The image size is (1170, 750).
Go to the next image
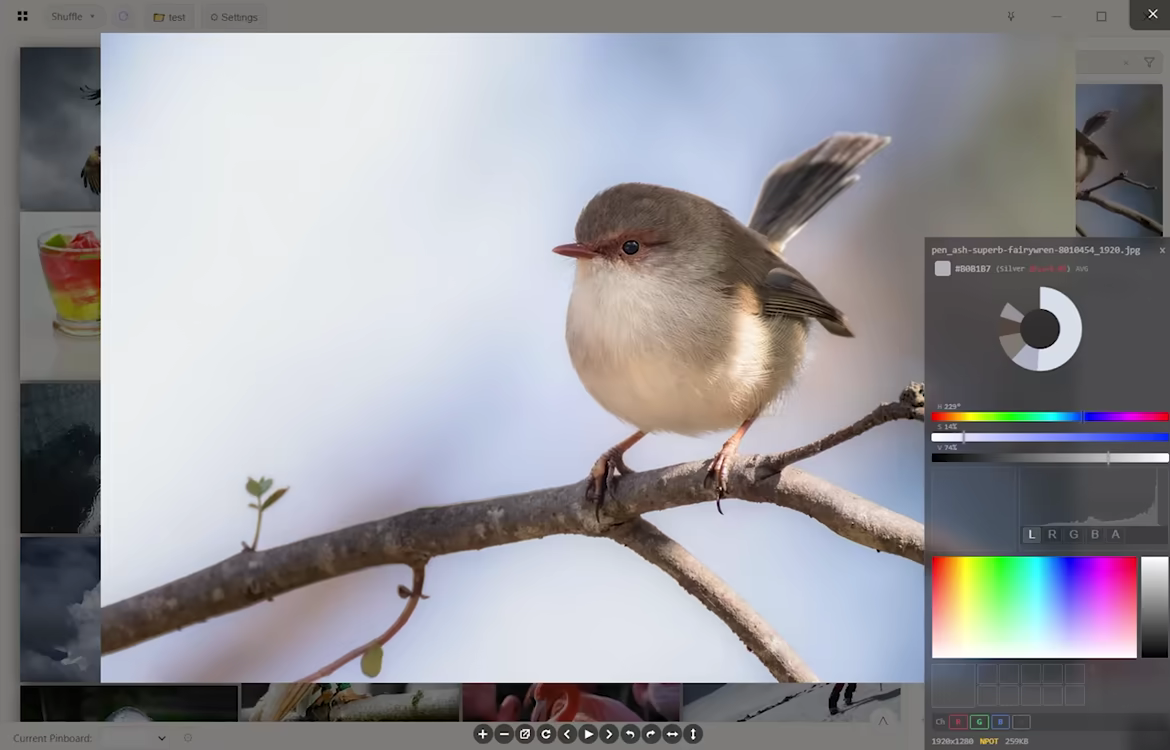pyautogui.click(x=609, y=734)
